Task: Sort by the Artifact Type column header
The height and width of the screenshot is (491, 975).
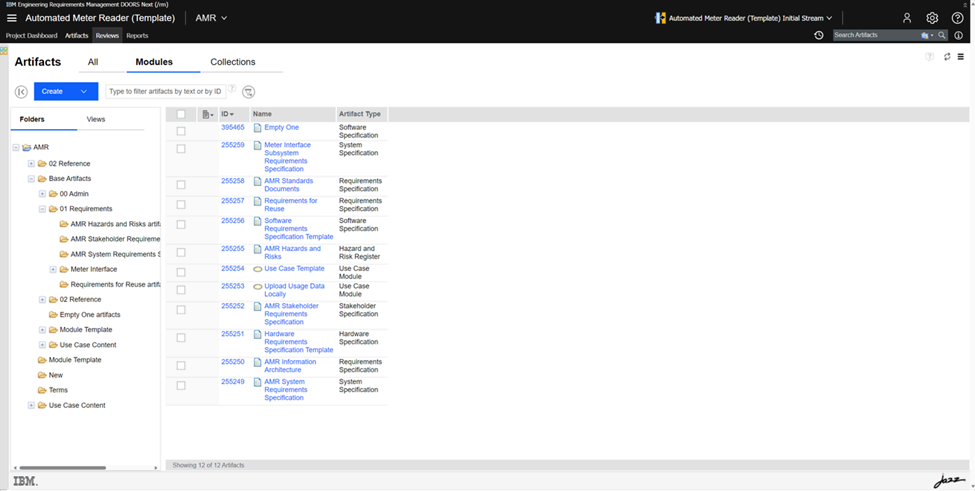Action: [x=361, y=114]
